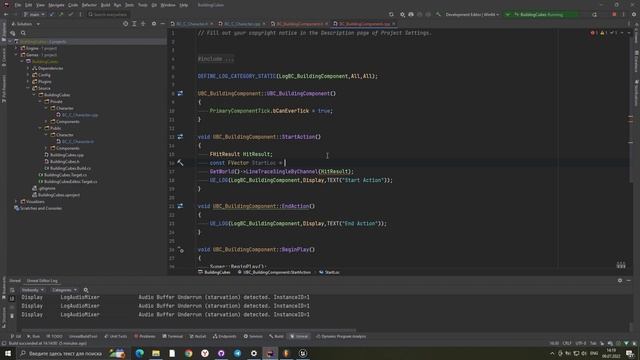Click the horizontal scrollbar in log panel

[x=188, y=330]
